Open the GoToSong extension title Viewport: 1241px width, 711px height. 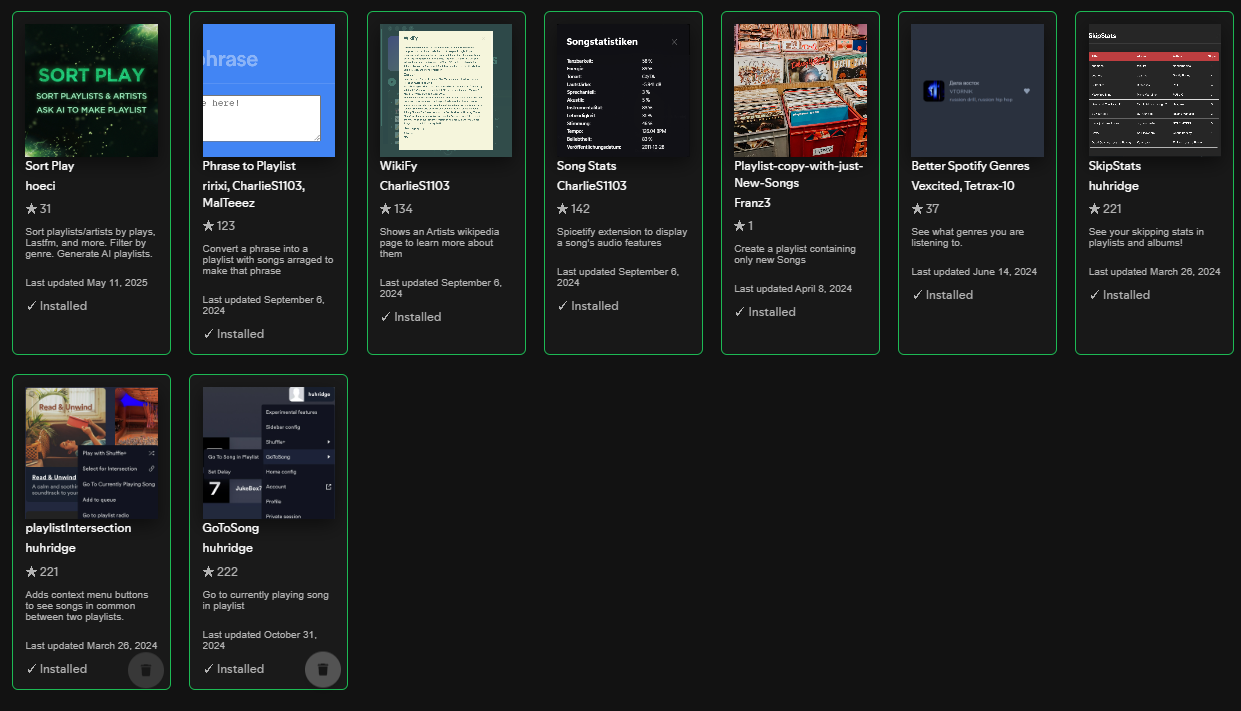pos(231,528)
